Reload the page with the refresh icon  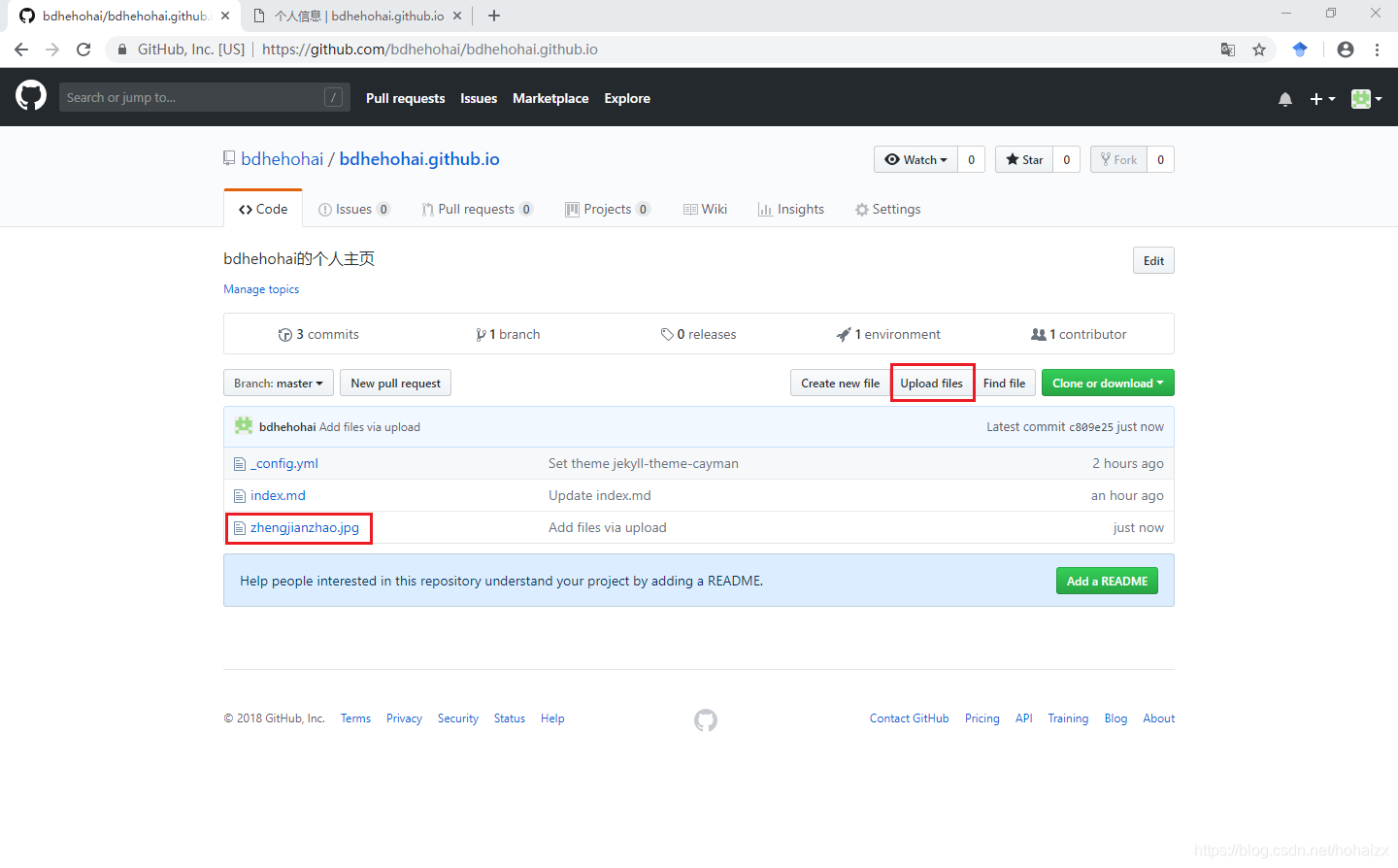pyautogui.click(x=83, y=50)
